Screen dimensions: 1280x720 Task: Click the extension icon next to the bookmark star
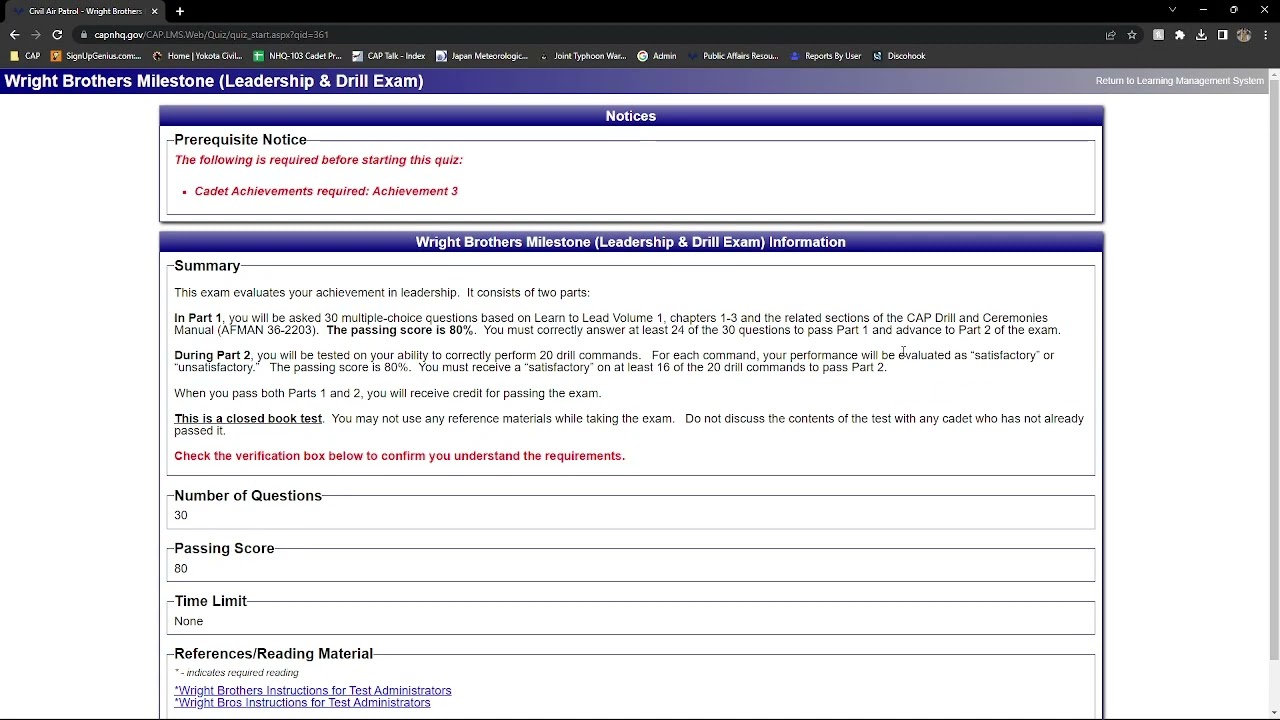pyautogui.click(x=1158, y=35)
